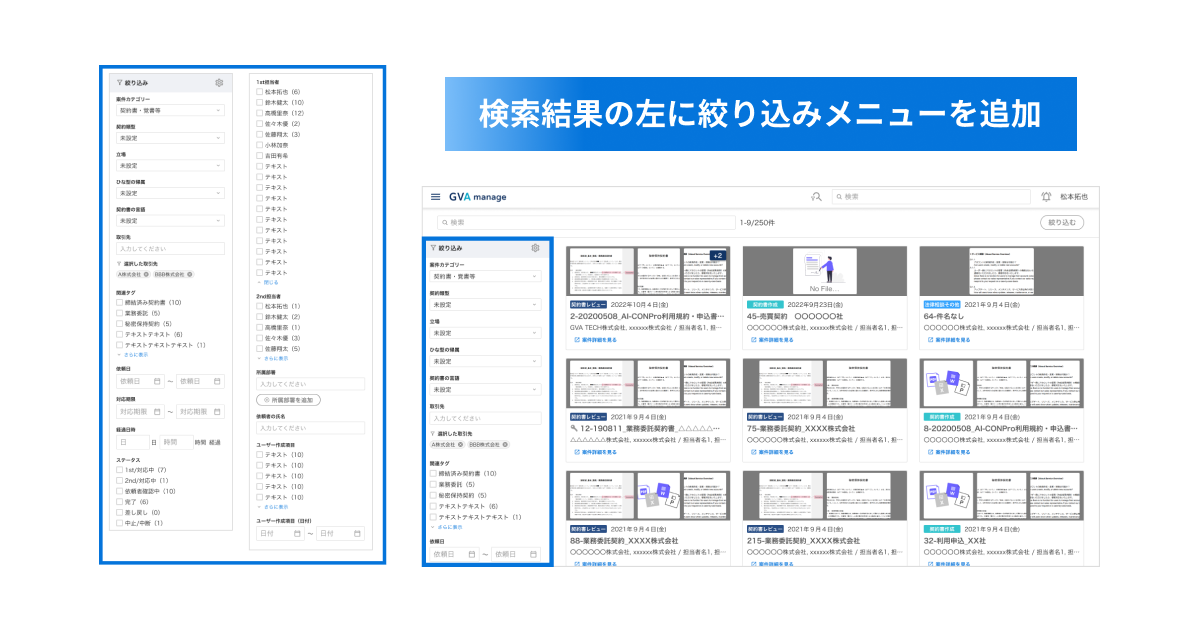This screenshot has width=1200, height=630.
Task: Check 秘密保持契約 (5) in GVA manage sidebar
Action: (434, 495)
